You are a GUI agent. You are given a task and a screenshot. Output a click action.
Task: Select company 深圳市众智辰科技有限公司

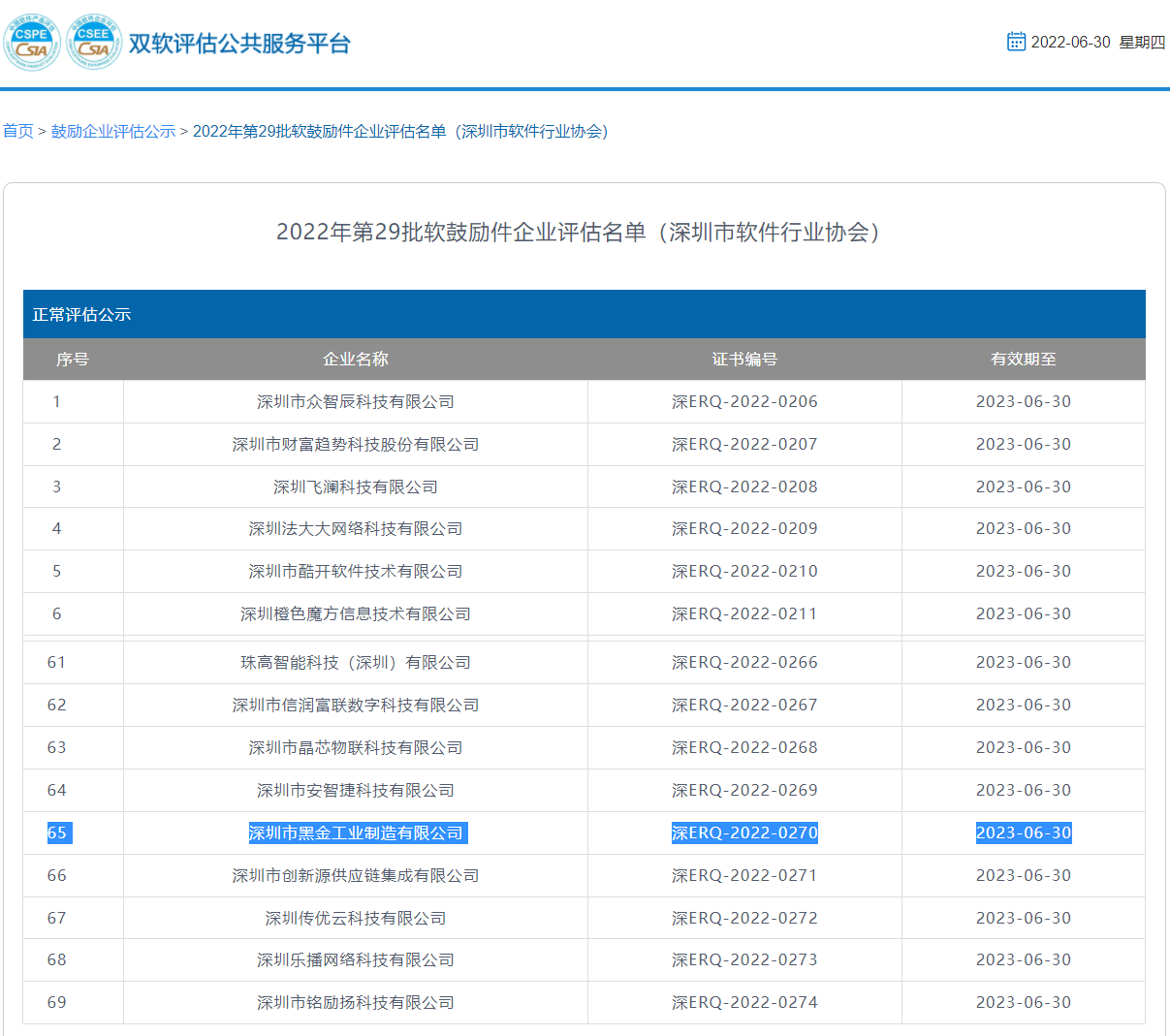(x=355, y=401)
